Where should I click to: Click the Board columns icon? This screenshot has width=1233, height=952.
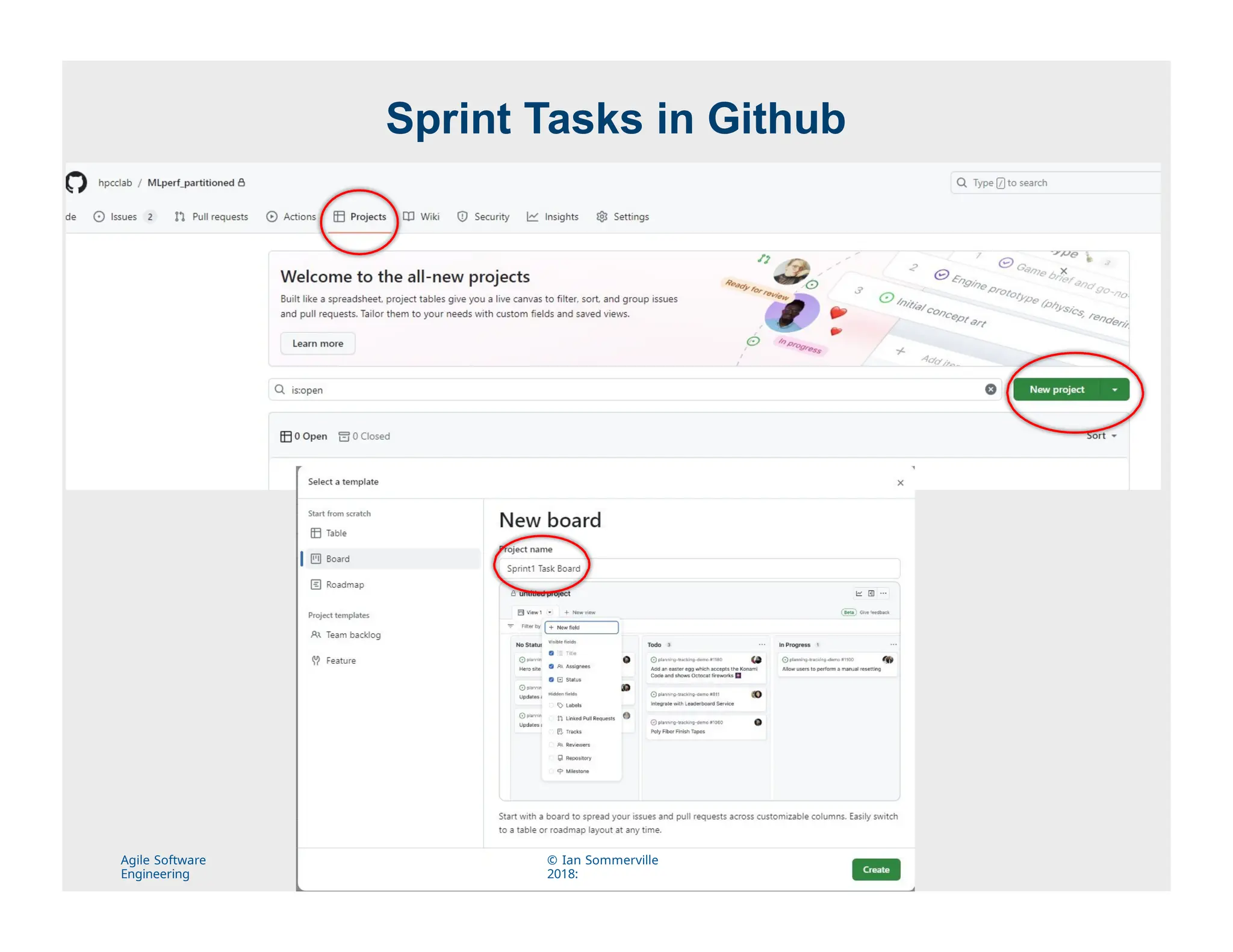pos(315,558)
